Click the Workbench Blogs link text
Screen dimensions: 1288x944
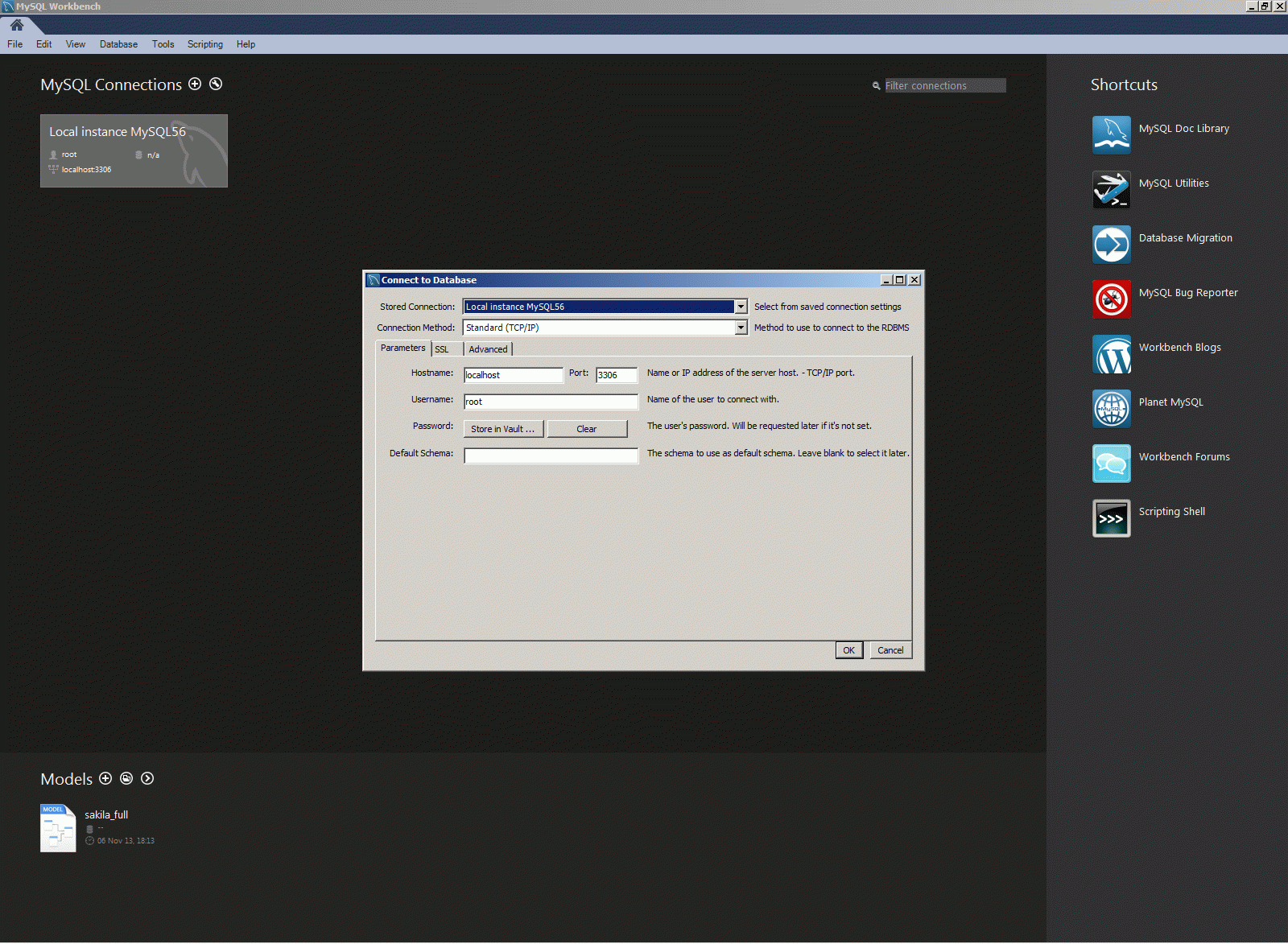coord(1180,348)
